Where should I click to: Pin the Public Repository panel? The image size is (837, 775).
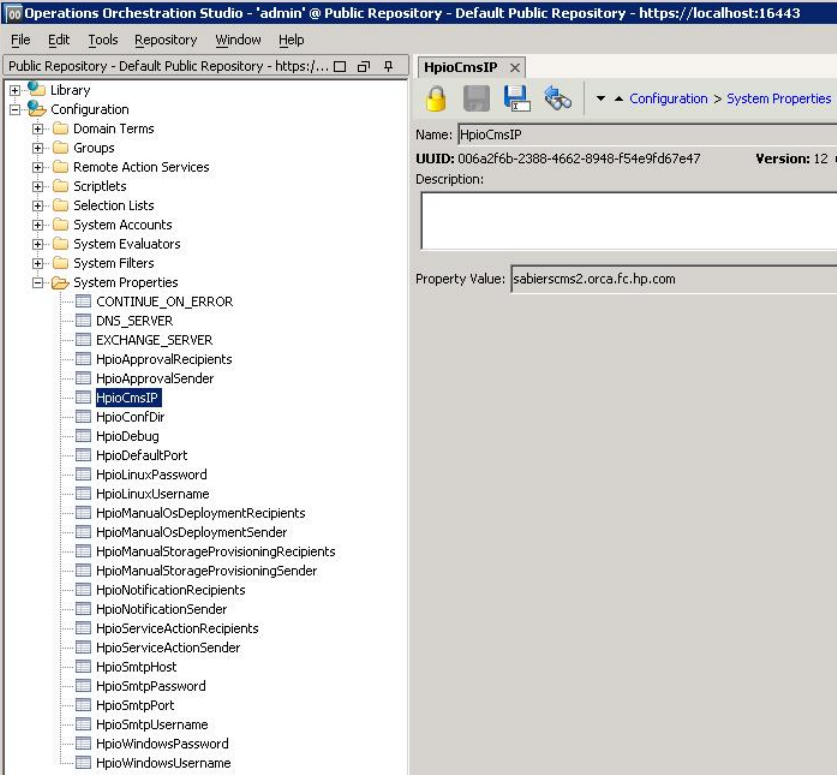[389, 67]
